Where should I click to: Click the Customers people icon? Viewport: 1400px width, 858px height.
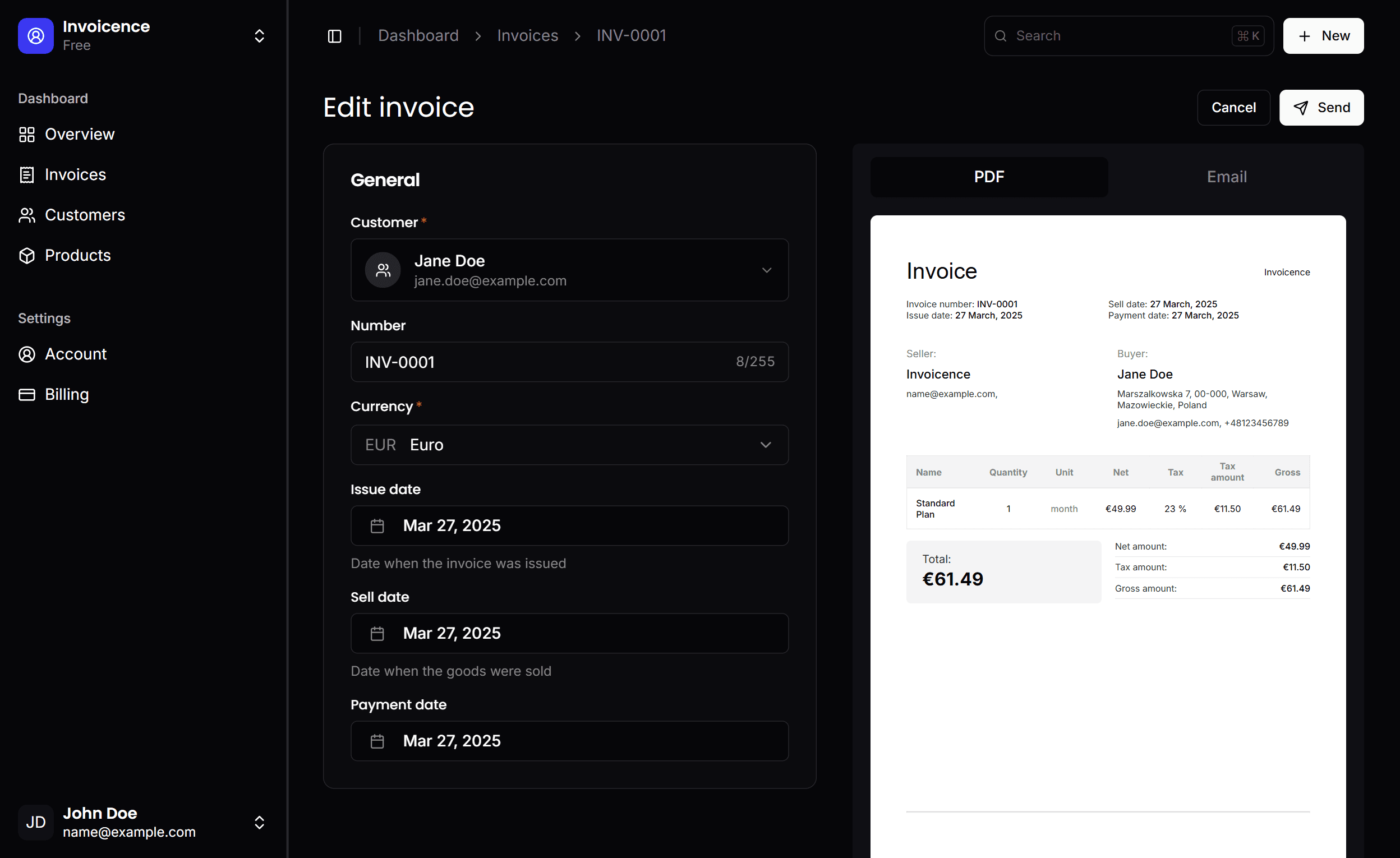click(x=27, y=215)
